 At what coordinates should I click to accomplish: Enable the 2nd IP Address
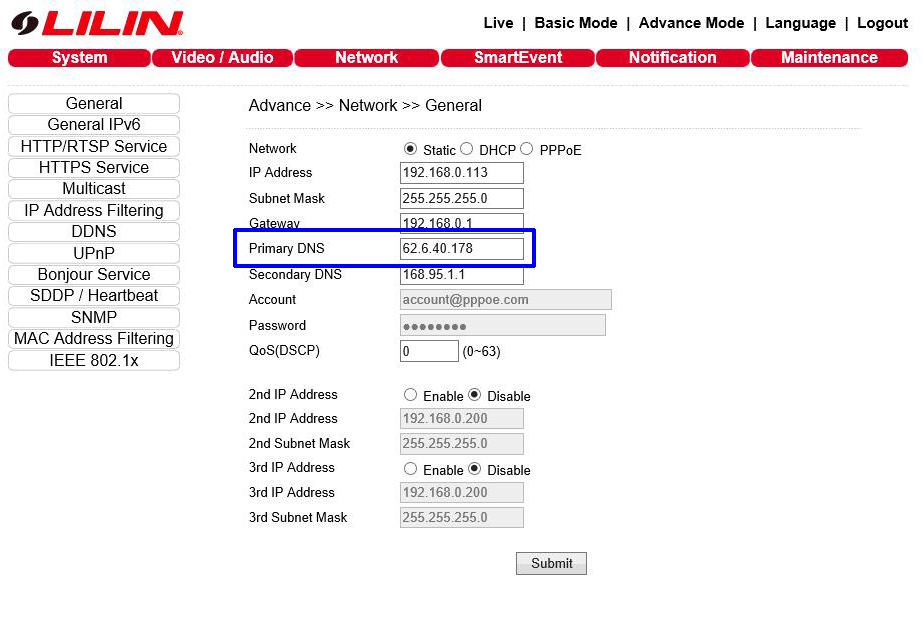pos(410,395)
